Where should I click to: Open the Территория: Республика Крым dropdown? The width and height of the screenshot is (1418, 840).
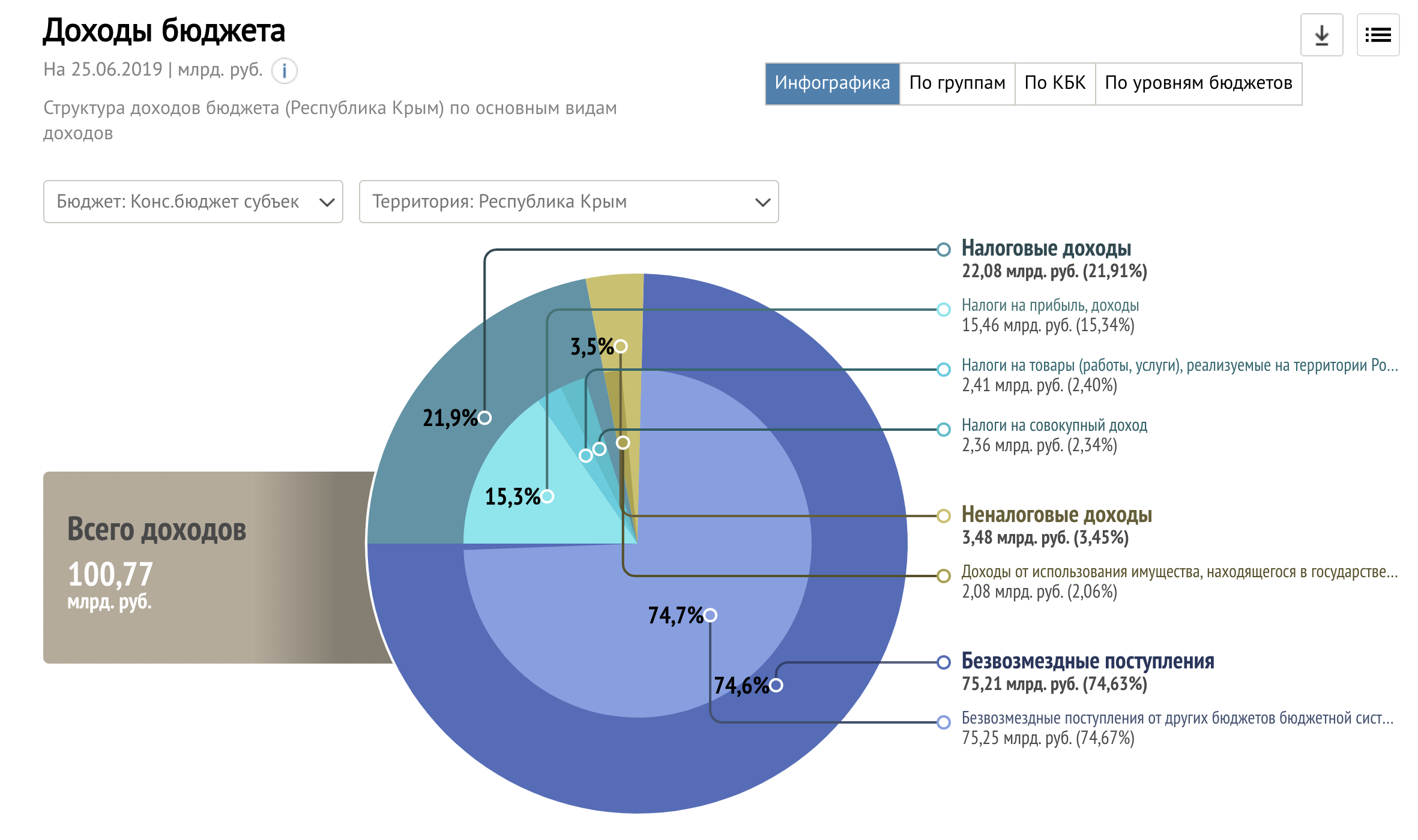click(568, 202)
